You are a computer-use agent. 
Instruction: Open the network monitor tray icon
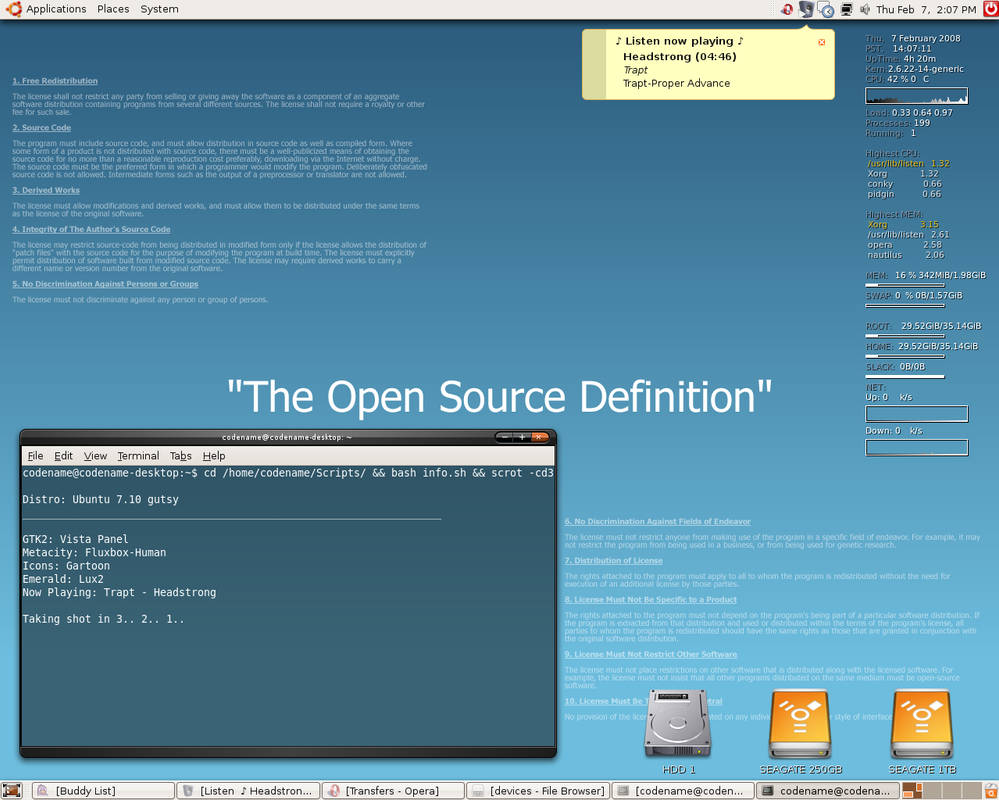pos(847,10)
